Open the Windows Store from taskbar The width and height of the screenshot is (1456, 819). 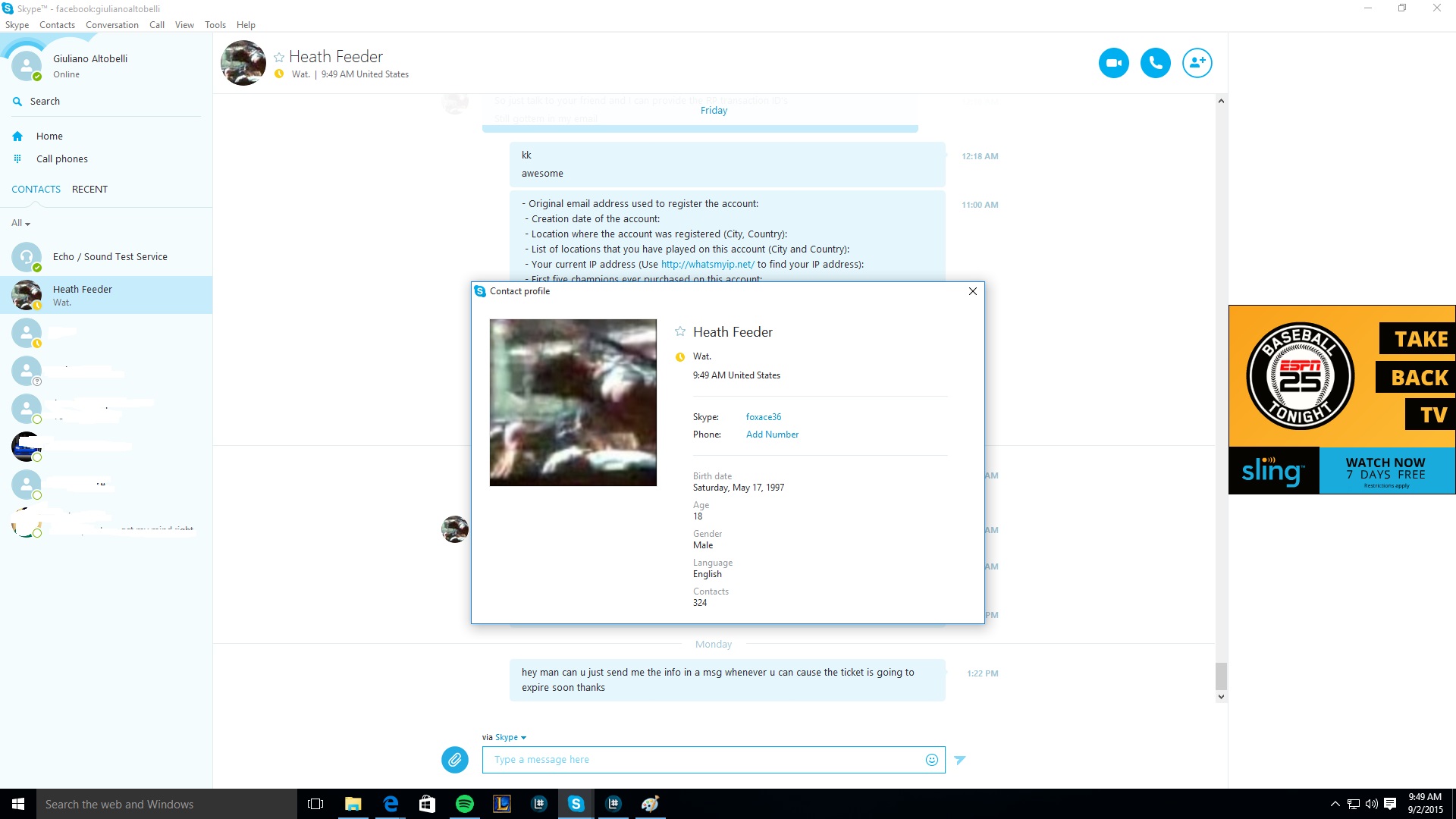click(427, 804)
